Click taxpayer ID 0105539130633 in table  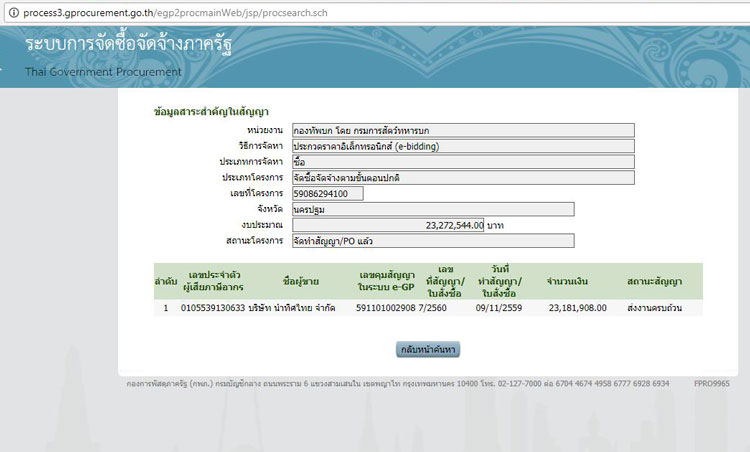211,308
